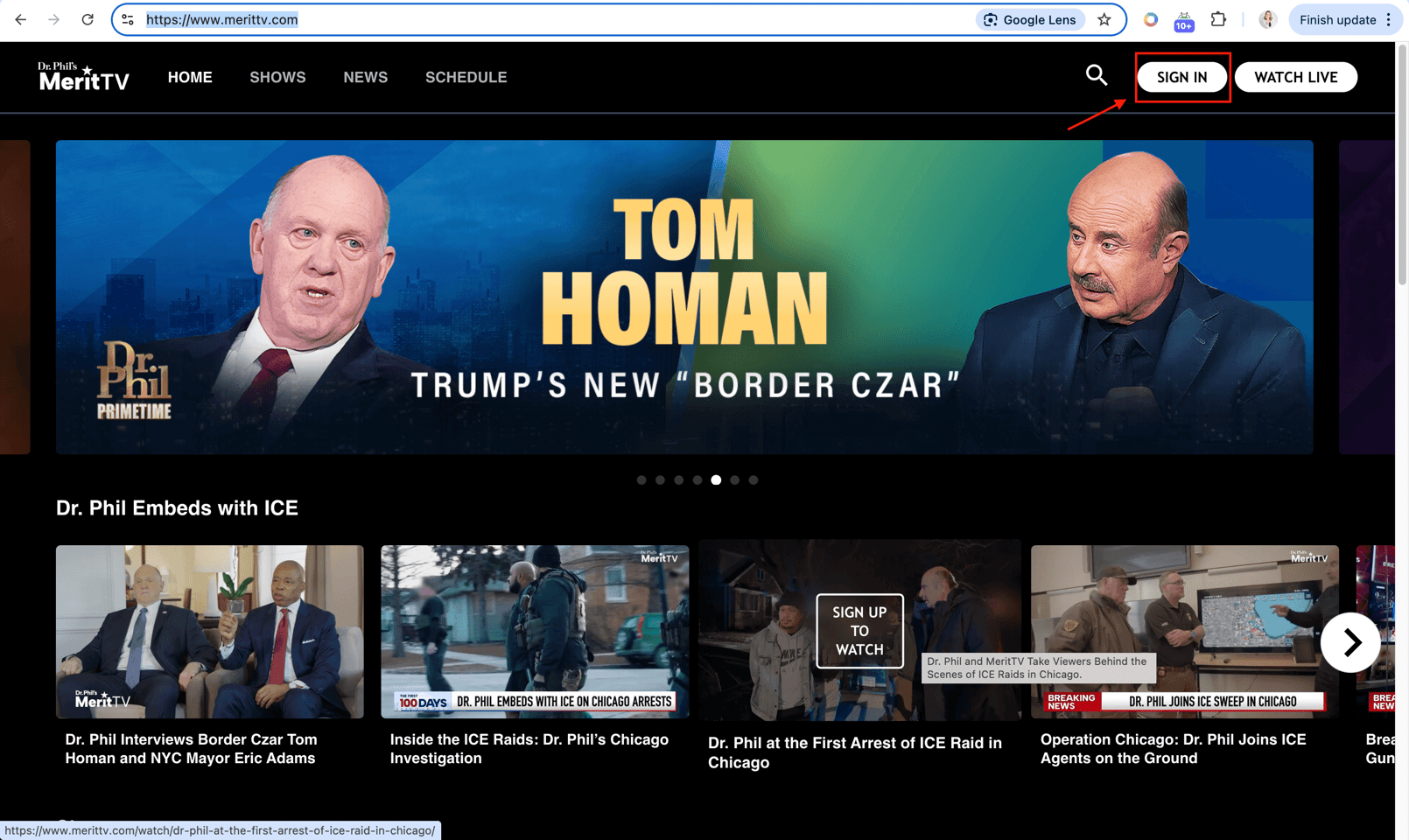Select the fifth carousel pagination dot
Image resolution: width=1409 pixels, height=840 pixels.
pyautogui.click(x=716, y=479)
